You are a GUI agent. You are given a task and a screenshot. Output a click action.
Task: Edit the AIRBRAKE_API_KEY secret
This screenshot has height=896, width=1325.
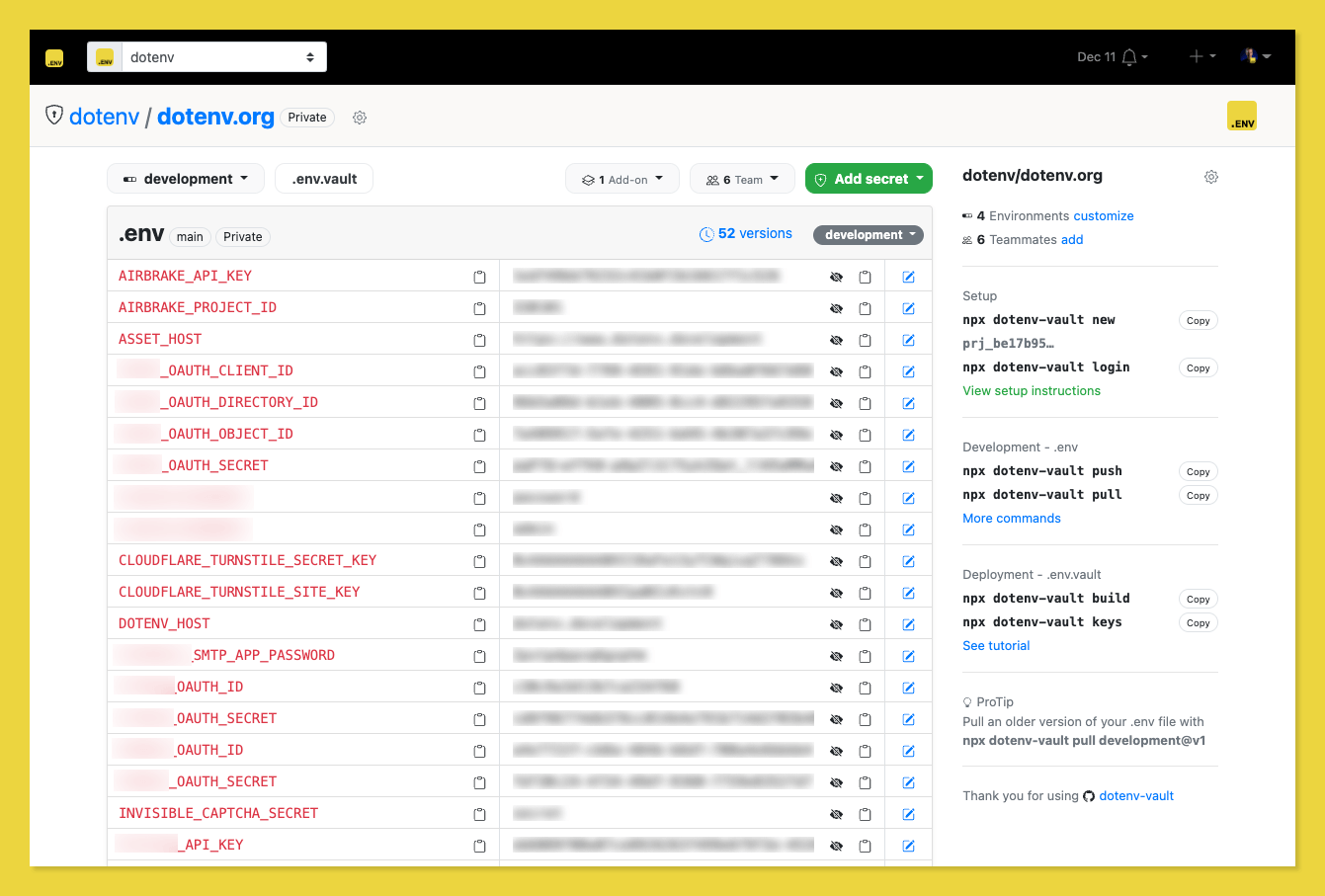coord(909,278)
